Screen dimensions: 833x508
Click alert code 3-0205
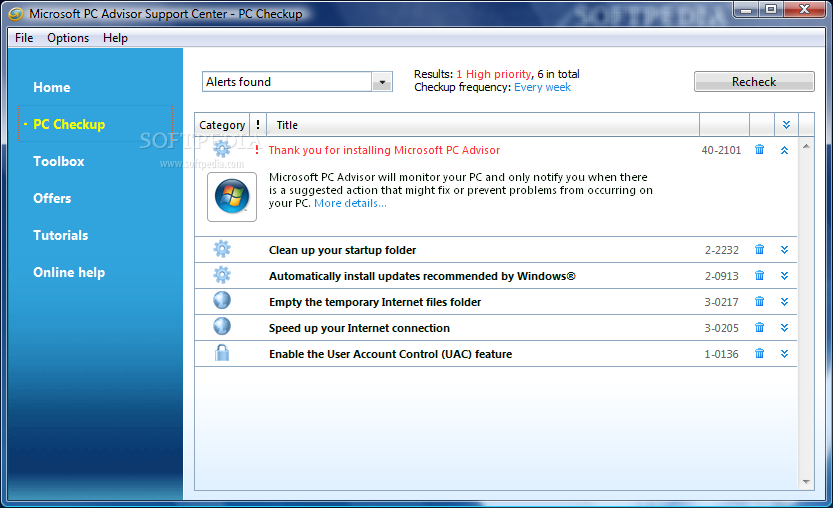(721, 328)
